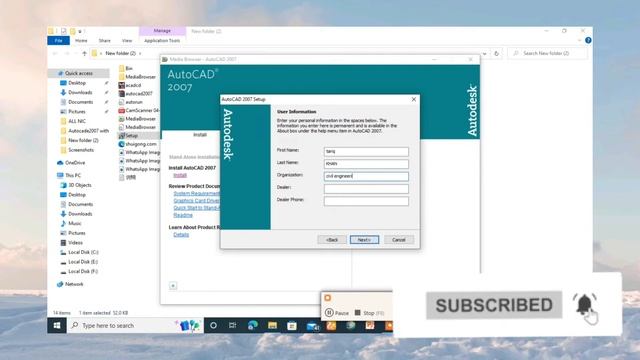This screenshot has height=360, width=640.
Task: Click the Search New folder (2) box
Action: [x=548, y=53]
